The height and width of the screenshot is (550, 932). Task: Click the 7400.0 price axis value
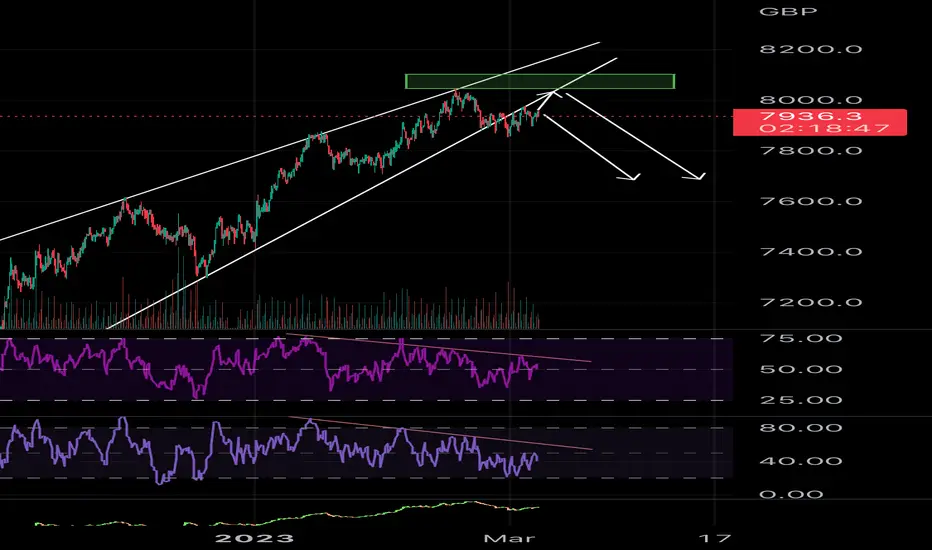pos(811,252)
